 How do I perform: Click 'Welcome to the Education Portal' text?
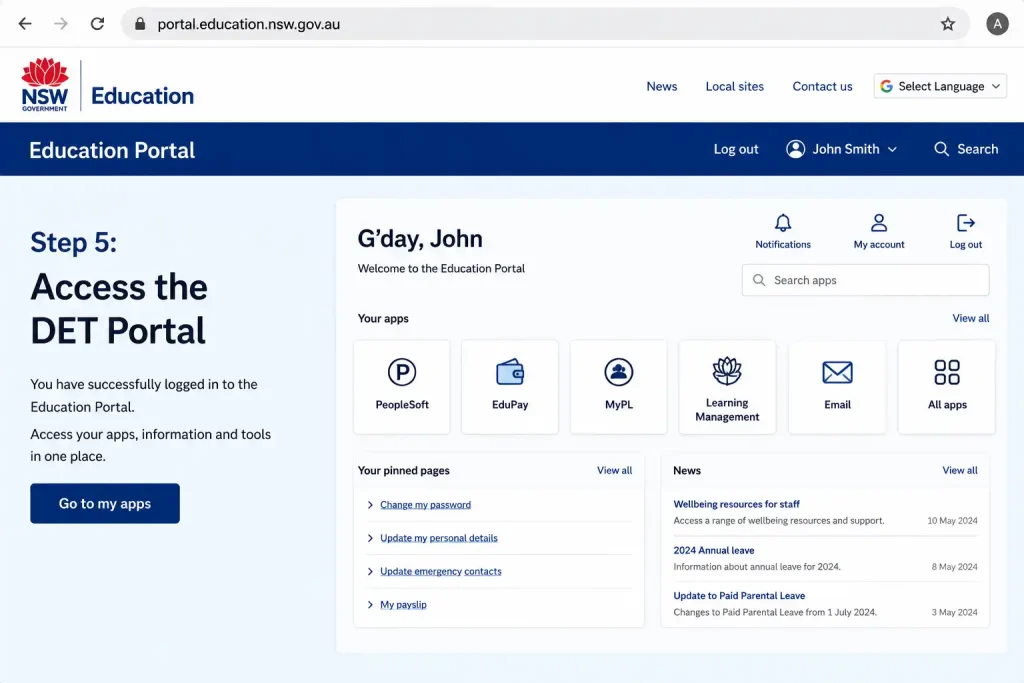pos(441,268)
